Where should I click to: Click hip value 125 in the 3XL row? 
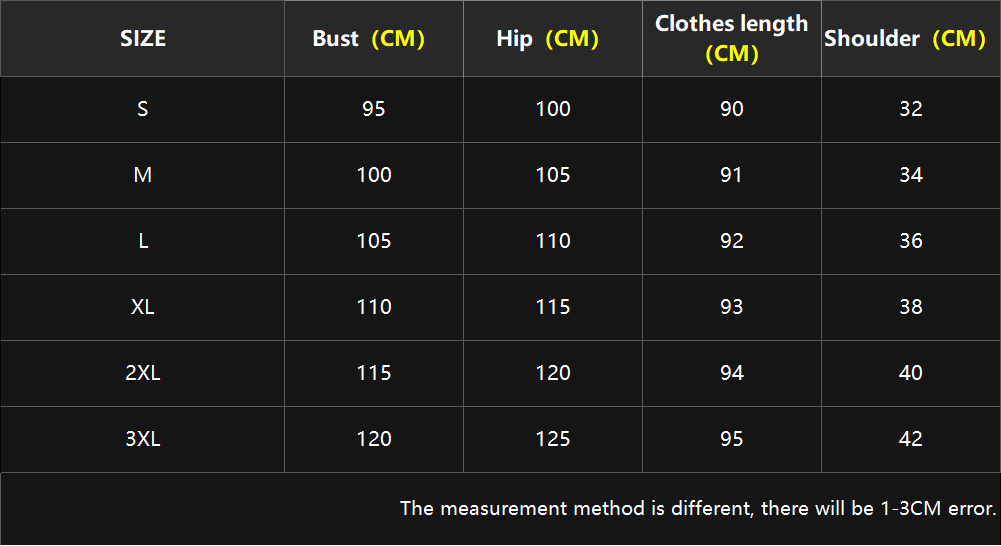click(553, 439)
